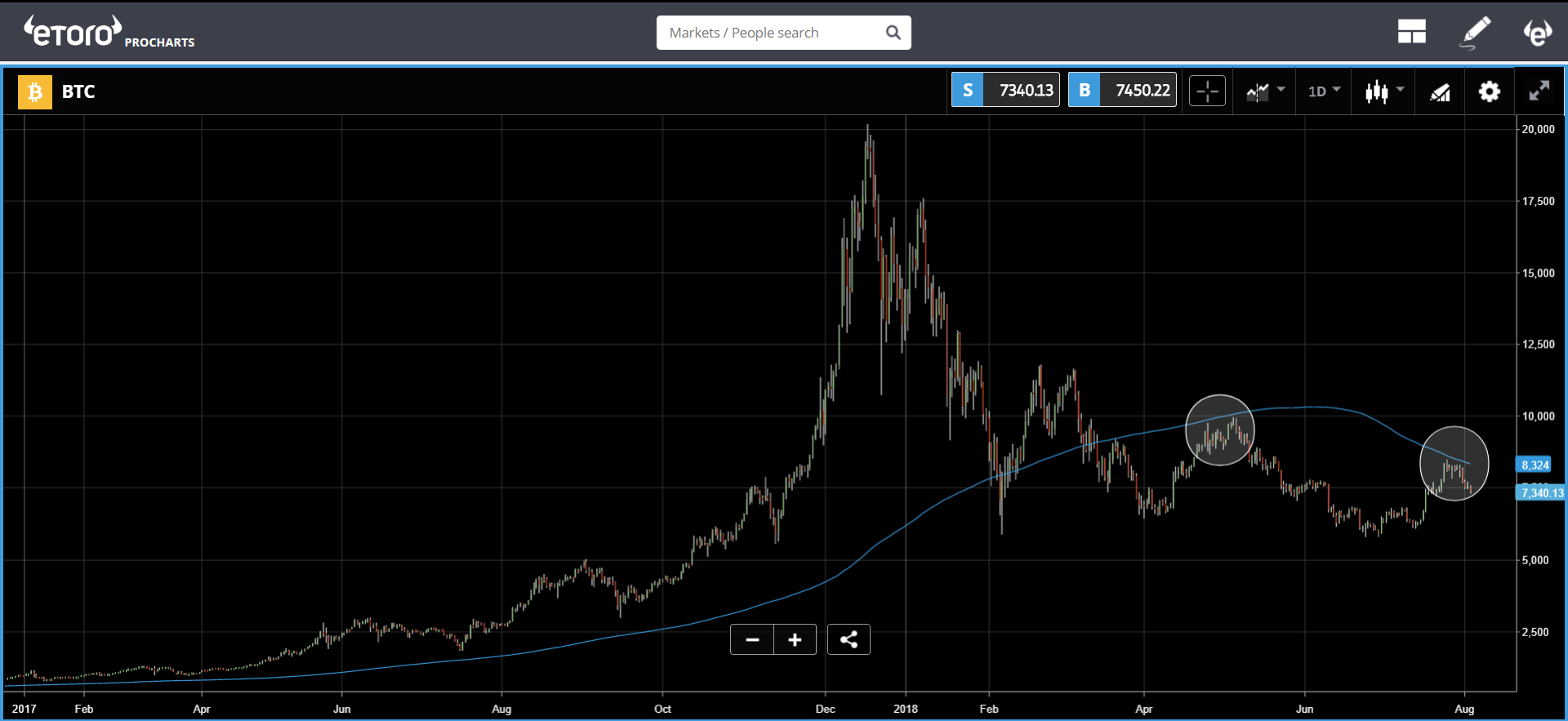Click the search magnifier icon
This screenshot has width=1568, height=721.
pyautogui.click(x=893, y=33)
